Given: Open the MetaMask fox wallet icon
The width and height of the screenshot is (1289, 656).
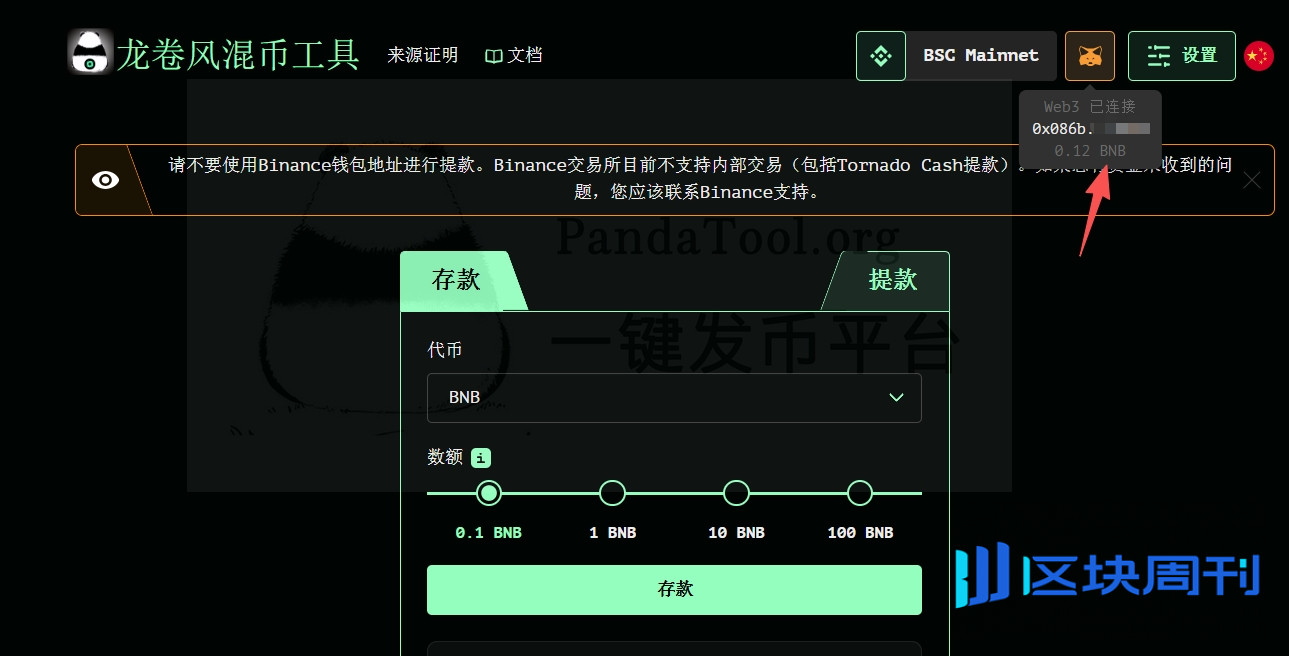Looking at the screenshot, I should [1090, 56].
